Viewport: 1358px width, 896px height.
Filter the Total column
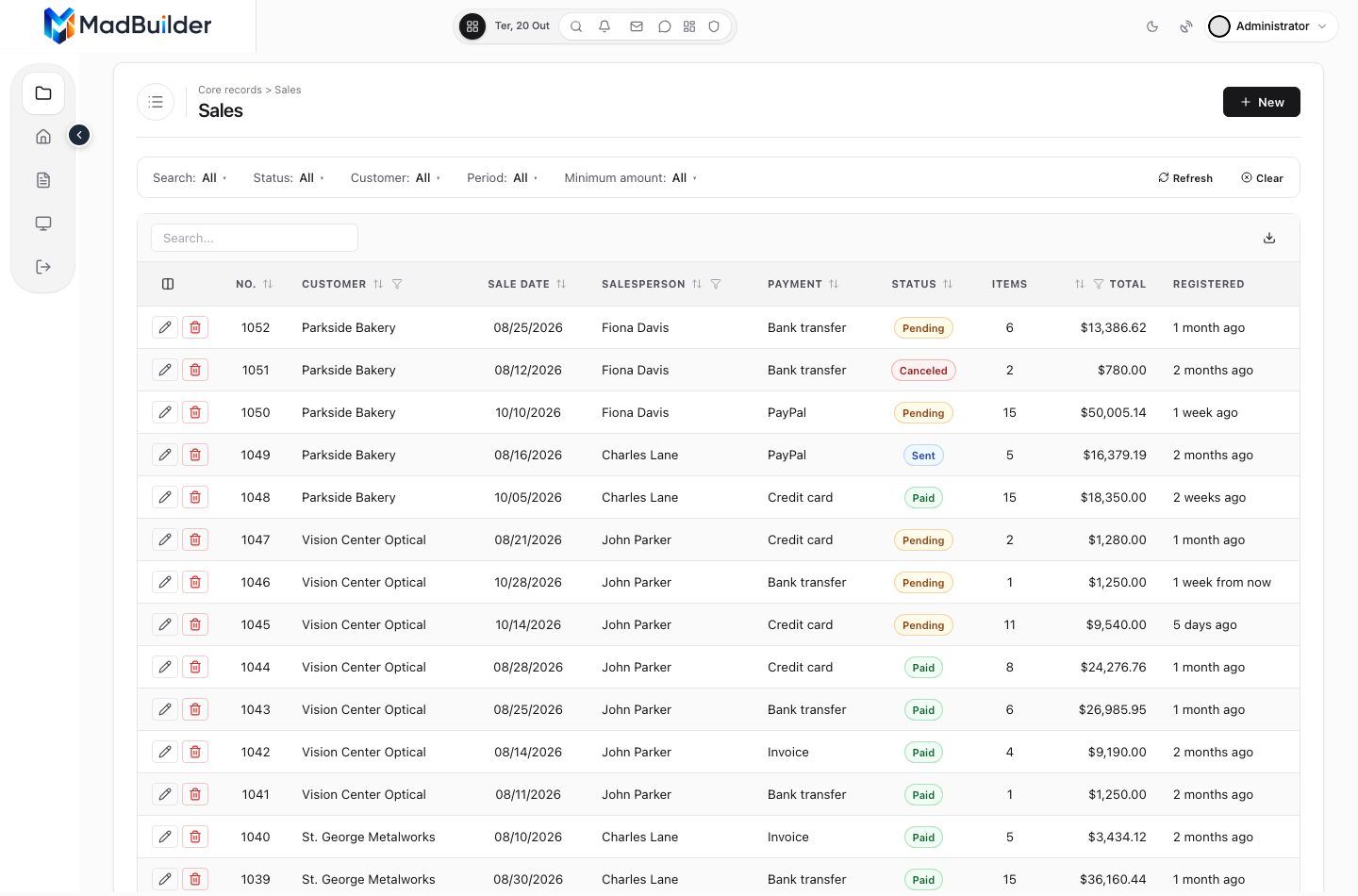1099,284
